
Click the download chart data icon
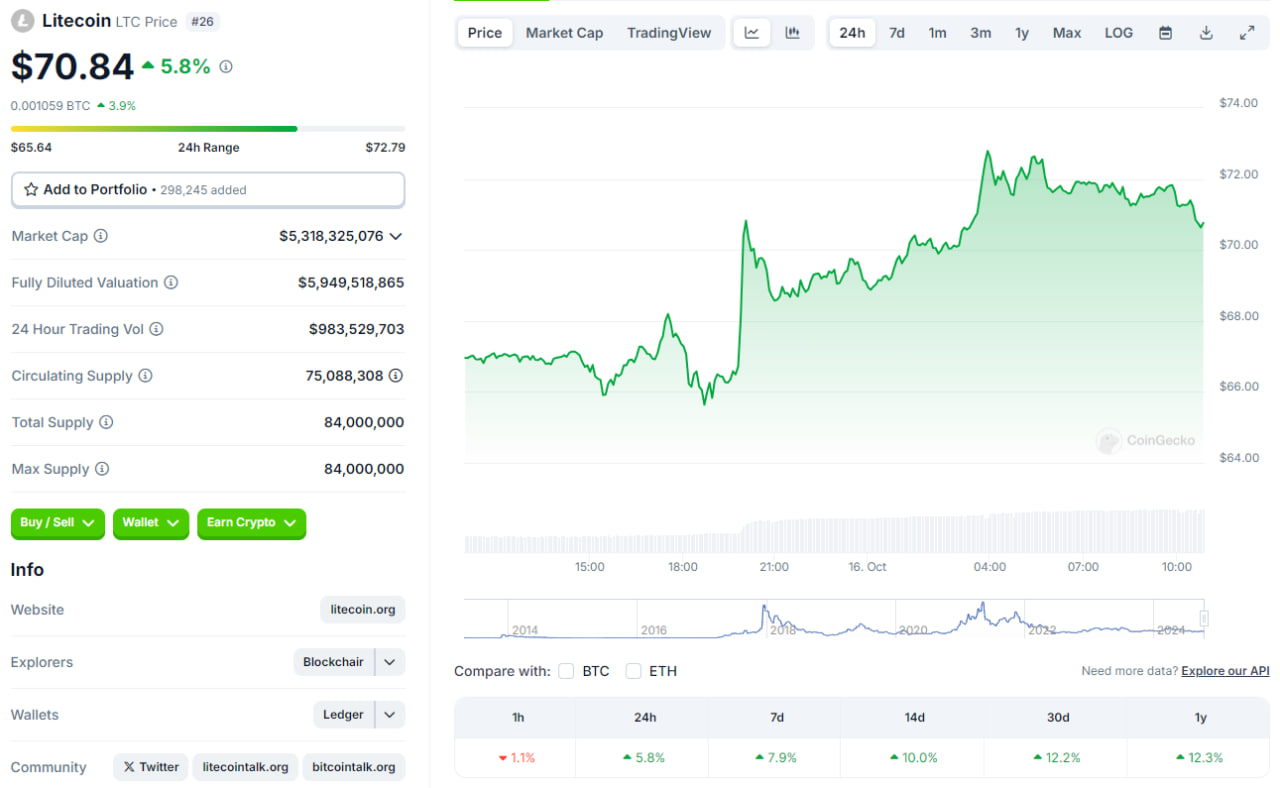click(x=1206, y=33)
